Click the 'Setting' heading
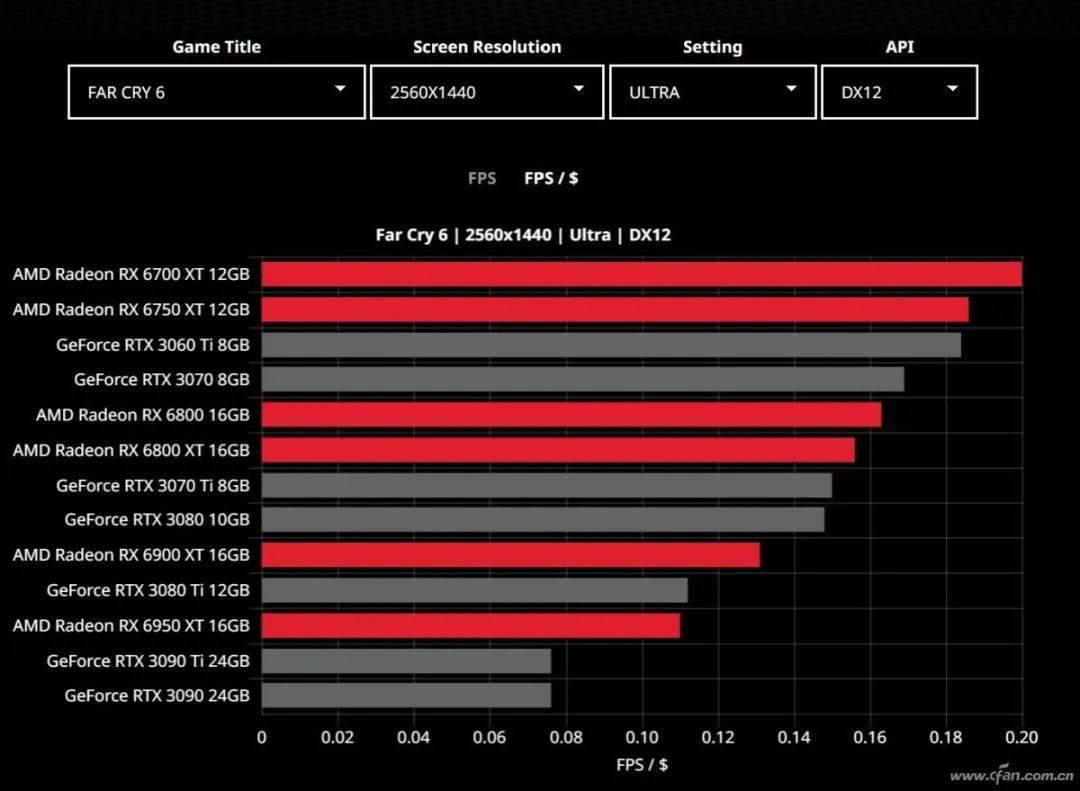 click(713, 47)
